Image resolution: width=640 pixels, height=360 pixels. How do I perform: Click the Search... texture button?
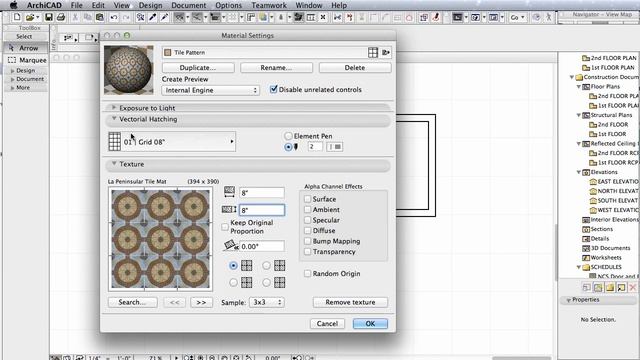tap(133, 302)
